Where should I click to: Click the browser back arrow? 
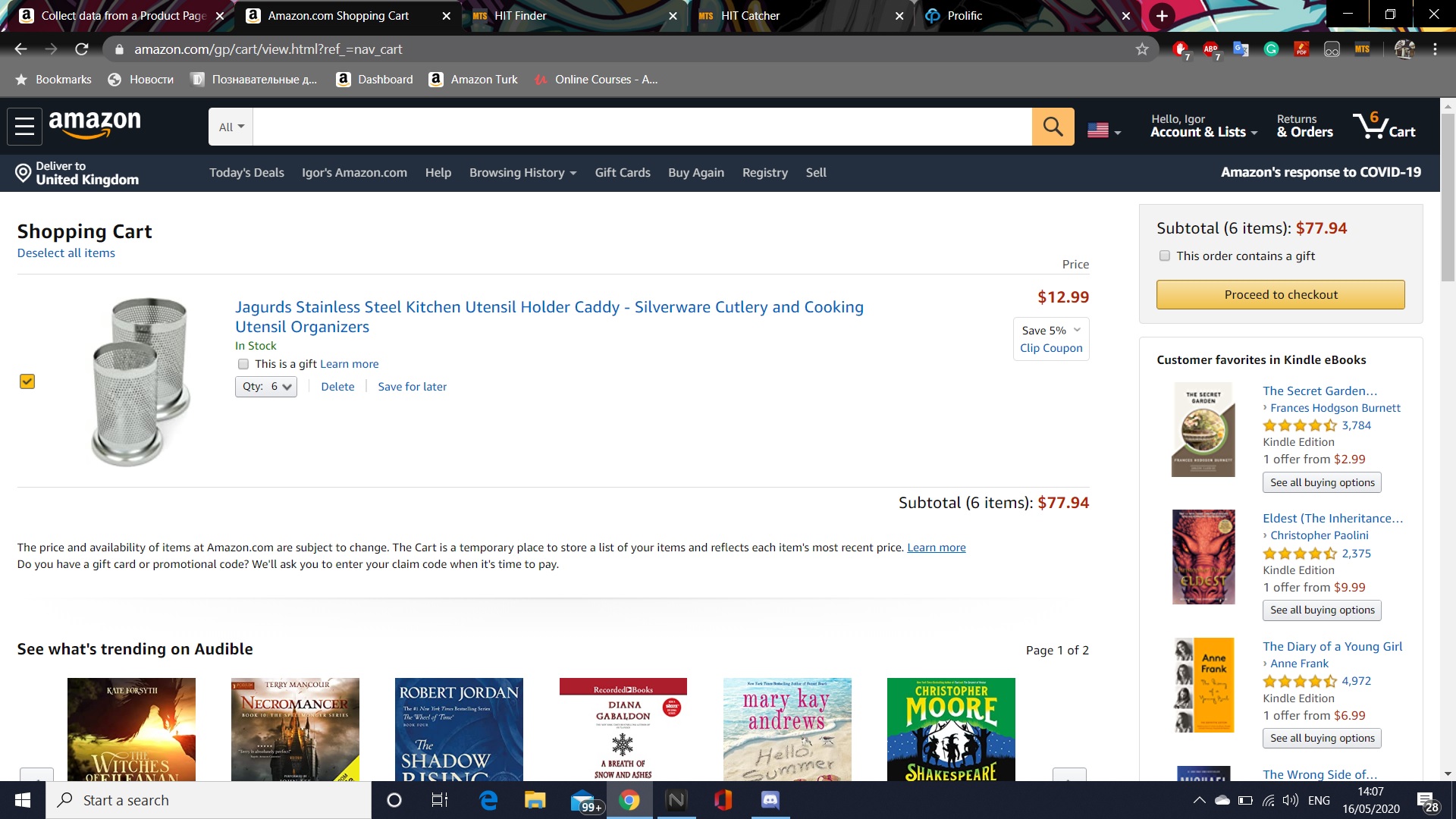[x=20, y=49]
